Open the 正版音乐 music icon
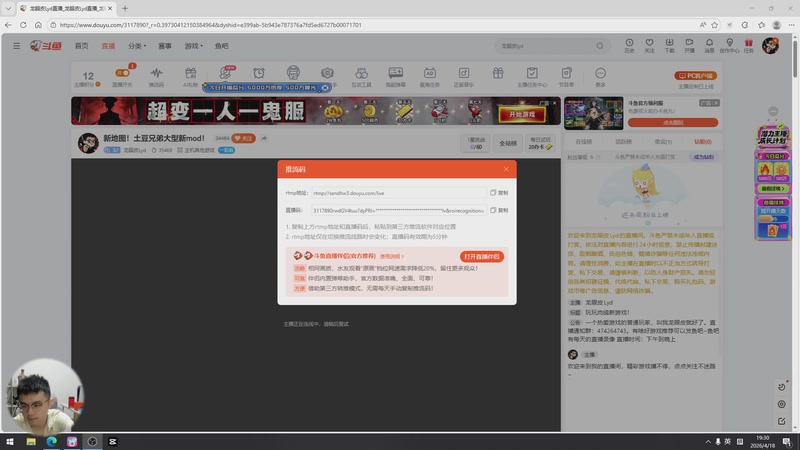 click(x=463, y=76)
